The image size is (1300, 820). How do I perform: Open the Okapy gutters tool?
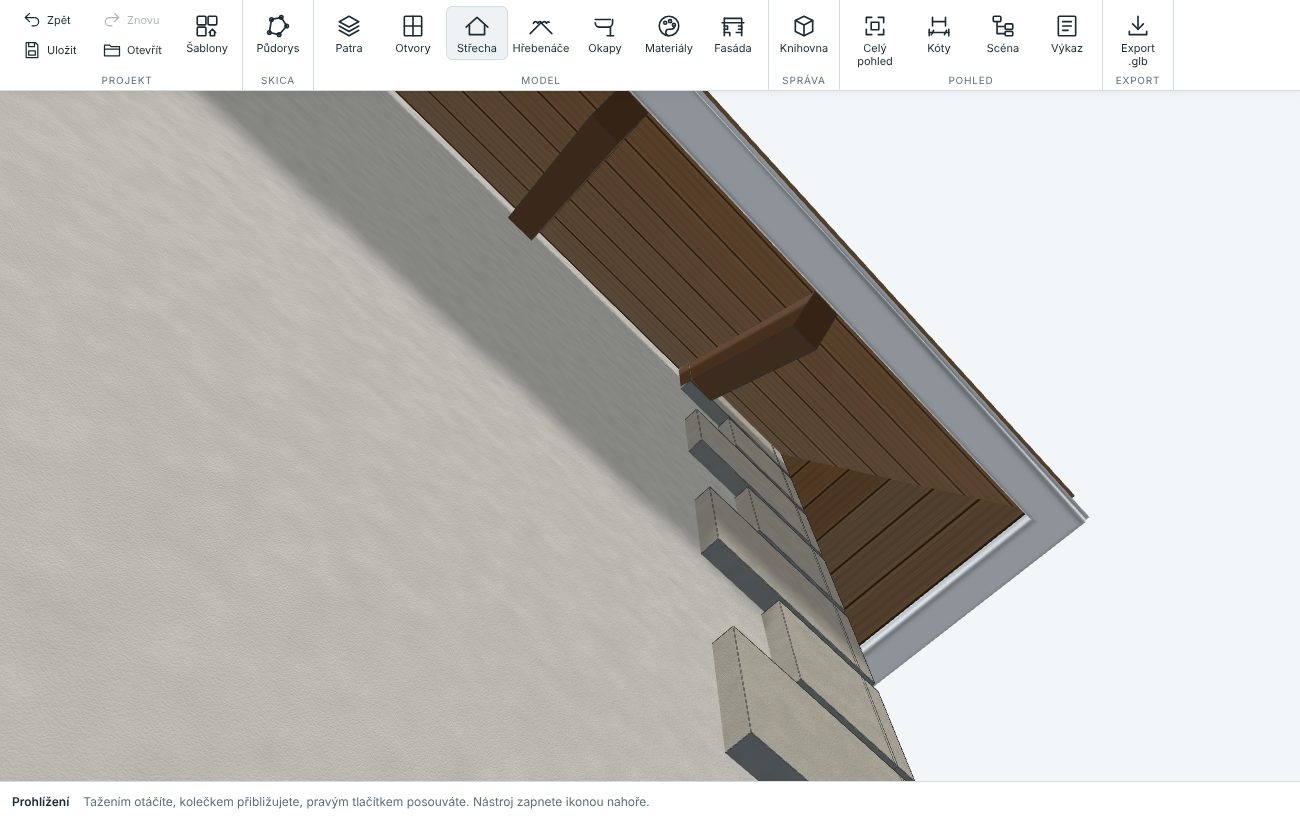pyautogui.click(x=605, y=33)
